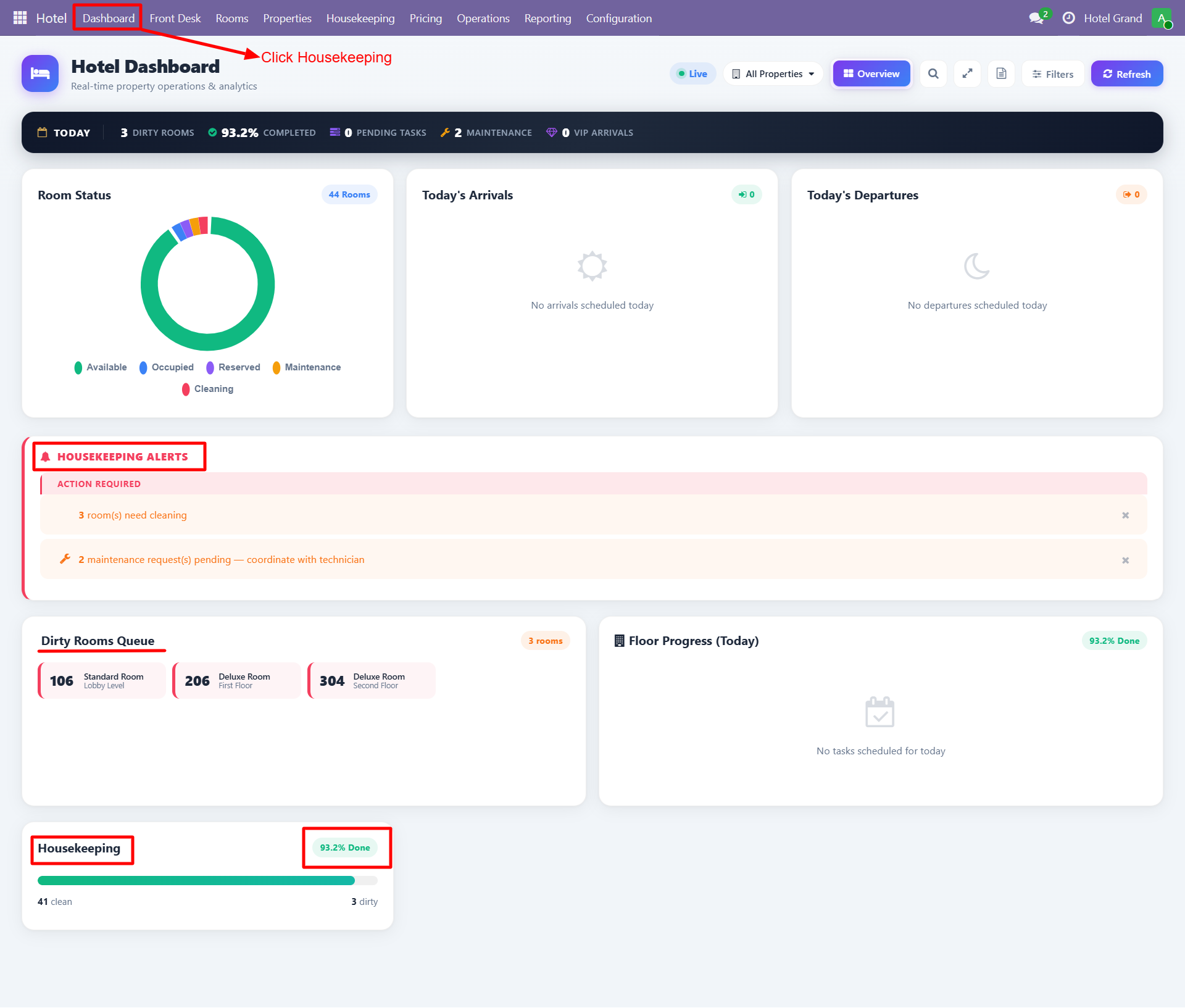Open the report document icon next to fullscreen
Image resolution: width=1185 pixels, height=1008 pixels.
pos(1001,73)
